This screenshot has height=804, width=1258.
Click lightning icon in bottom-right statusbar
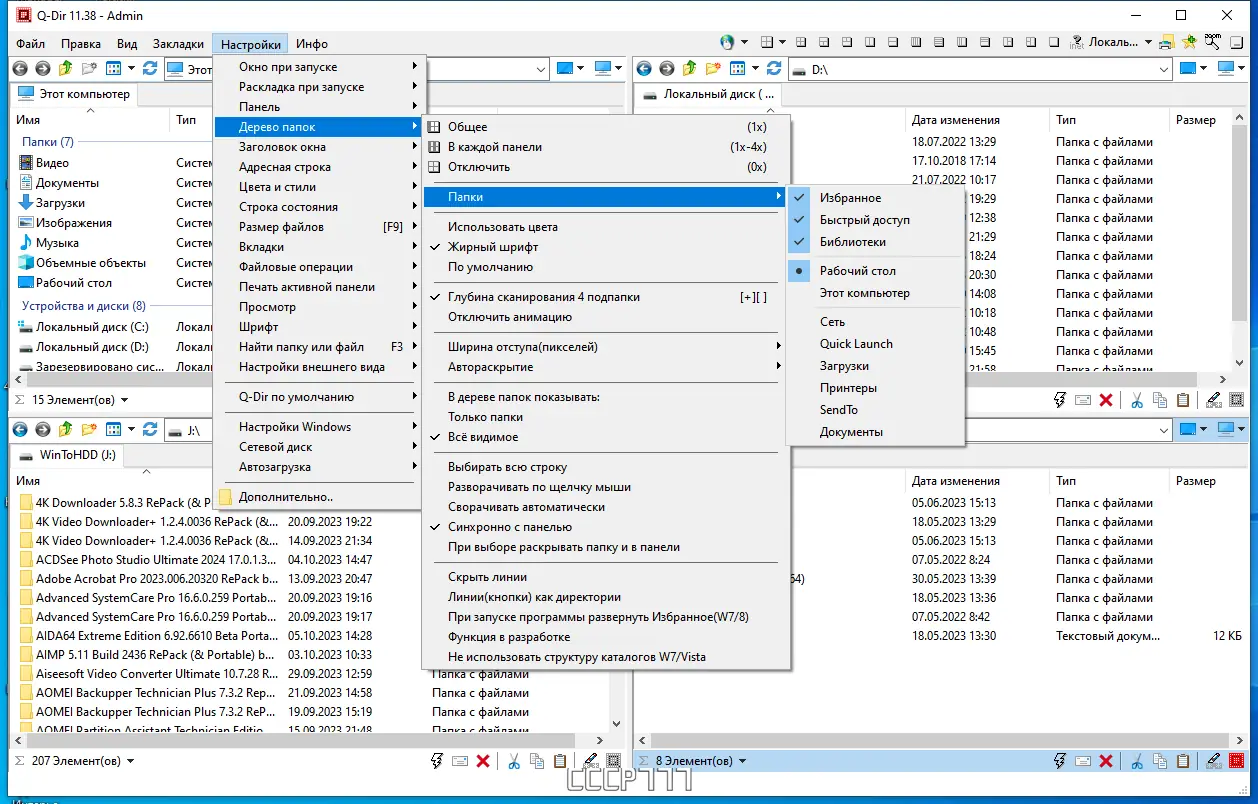pyautogui.click(x=1060, y=761)
